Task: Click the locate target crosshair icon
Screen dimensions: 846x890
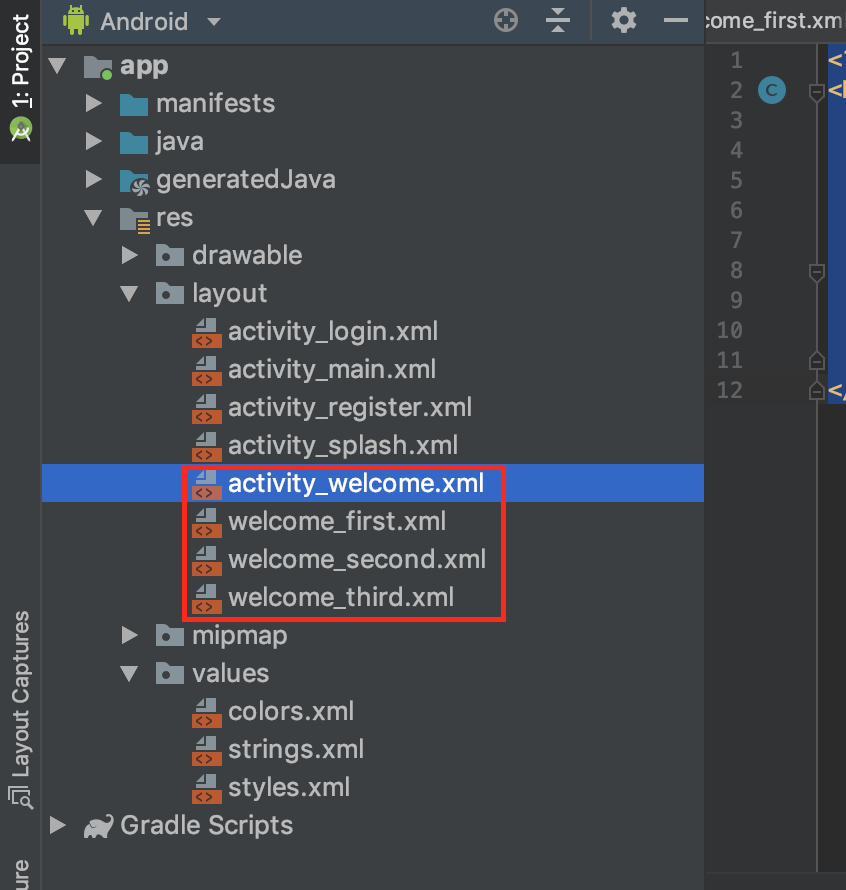Action: (x=507, y=20)
